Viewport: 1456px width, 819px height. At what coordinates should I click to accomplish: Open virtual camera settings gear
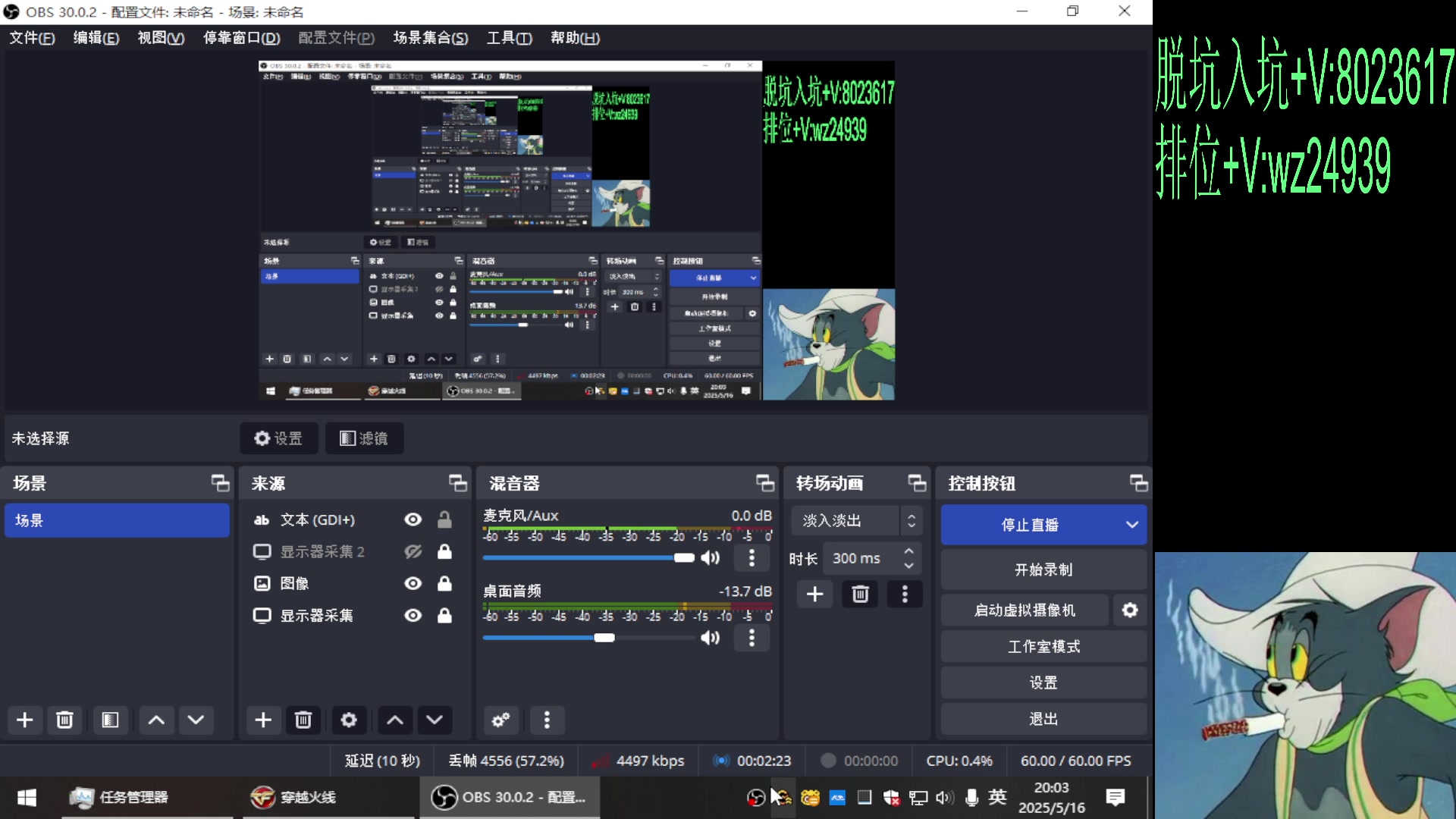coord(1130,610)
